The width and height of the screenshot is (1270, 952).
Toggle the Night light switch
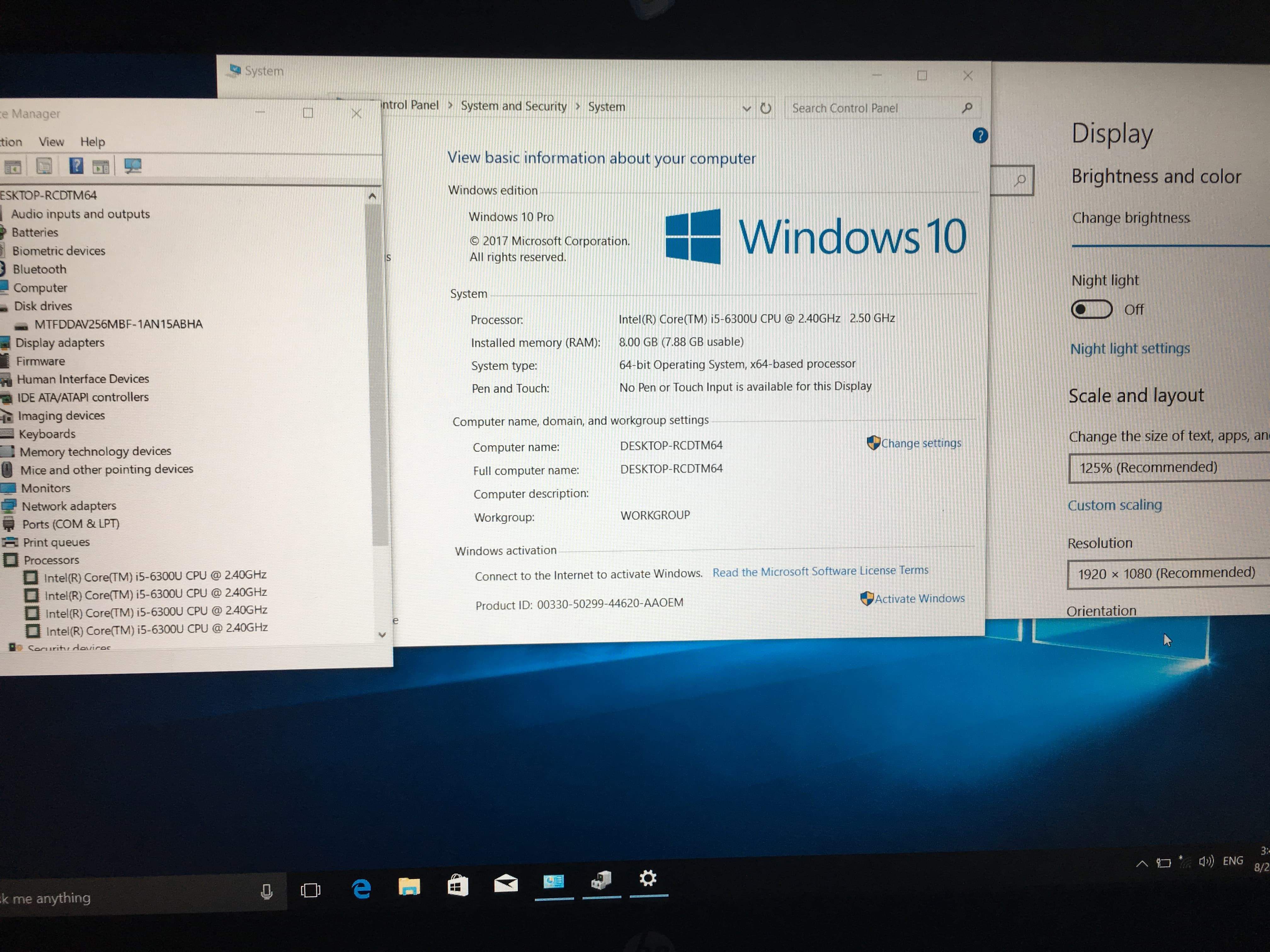coord(1091,310)
